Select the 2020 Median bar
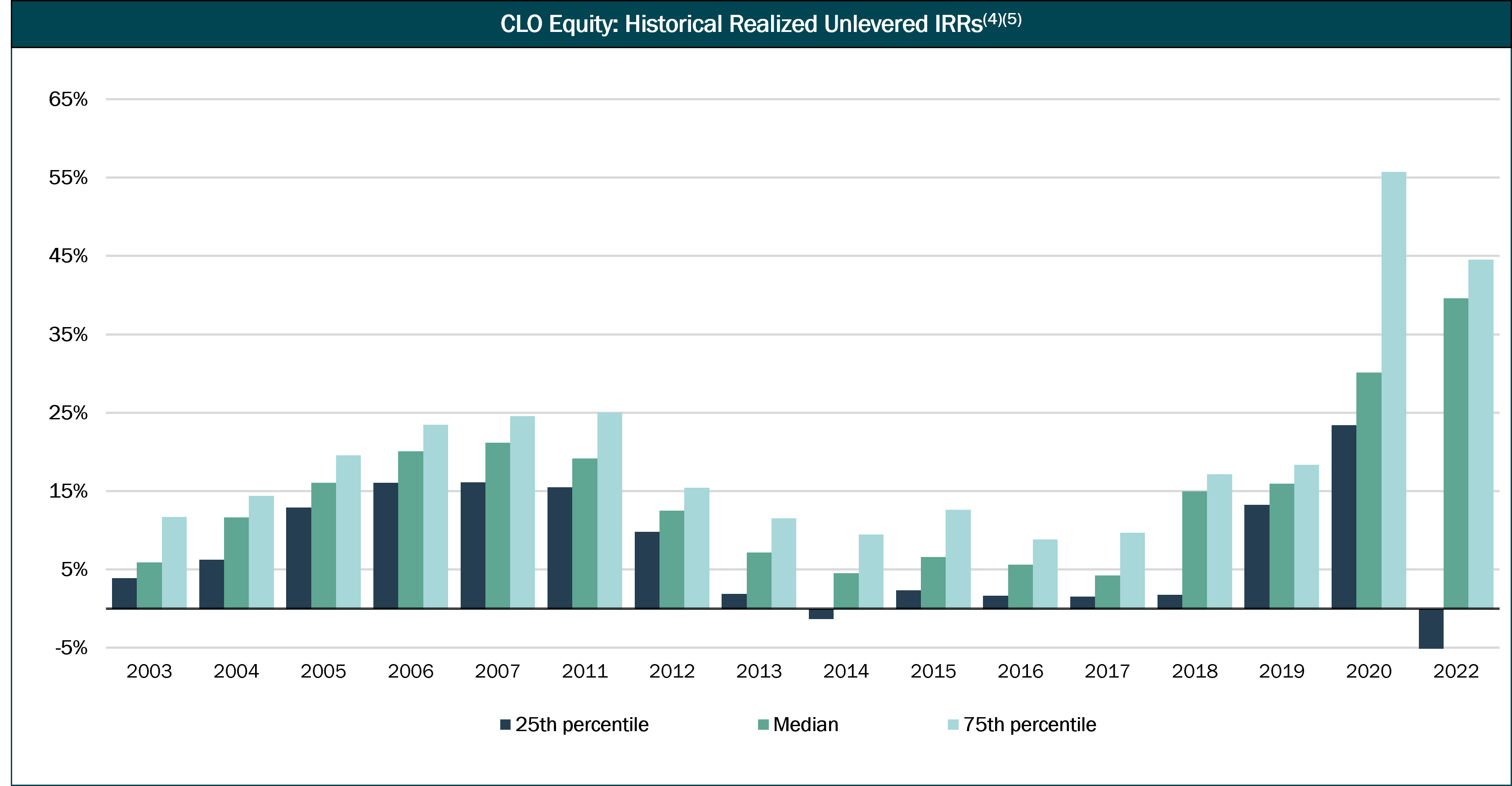Screen dimensions: 1512x786 tap(1369, 490)
